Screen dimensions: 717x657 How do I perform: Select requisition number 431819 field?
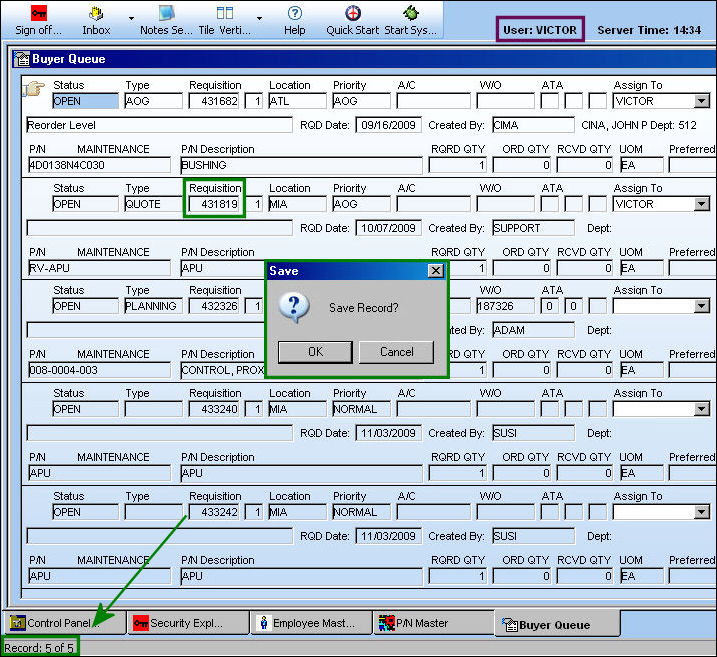pyautogui.click(x=214, y=204)
